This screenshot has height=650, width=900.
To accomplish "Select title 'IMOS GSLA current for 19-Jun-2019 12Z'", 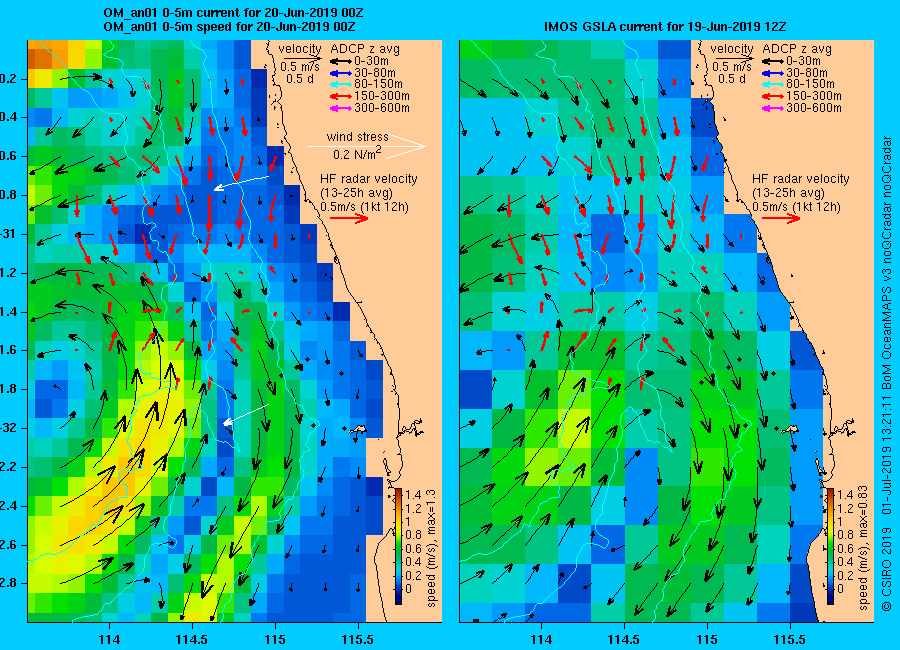I will (665, 27).
